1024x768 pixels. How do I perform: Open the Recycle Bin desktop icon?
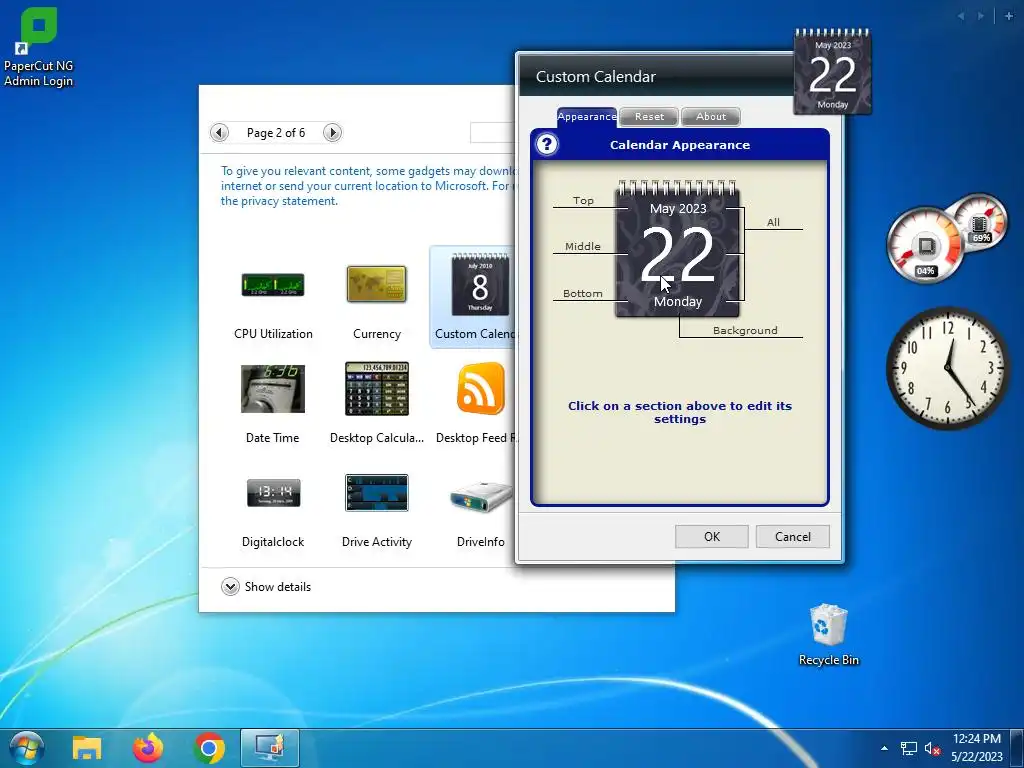point(829,634)
